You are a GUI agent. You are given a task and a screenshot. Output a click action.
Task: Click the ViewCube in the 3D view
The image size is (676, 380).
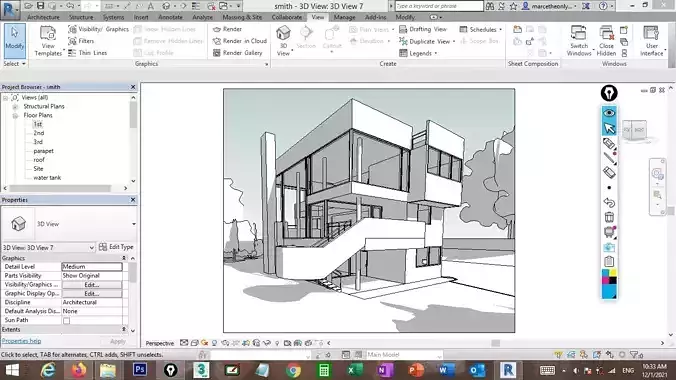point(634,130)
